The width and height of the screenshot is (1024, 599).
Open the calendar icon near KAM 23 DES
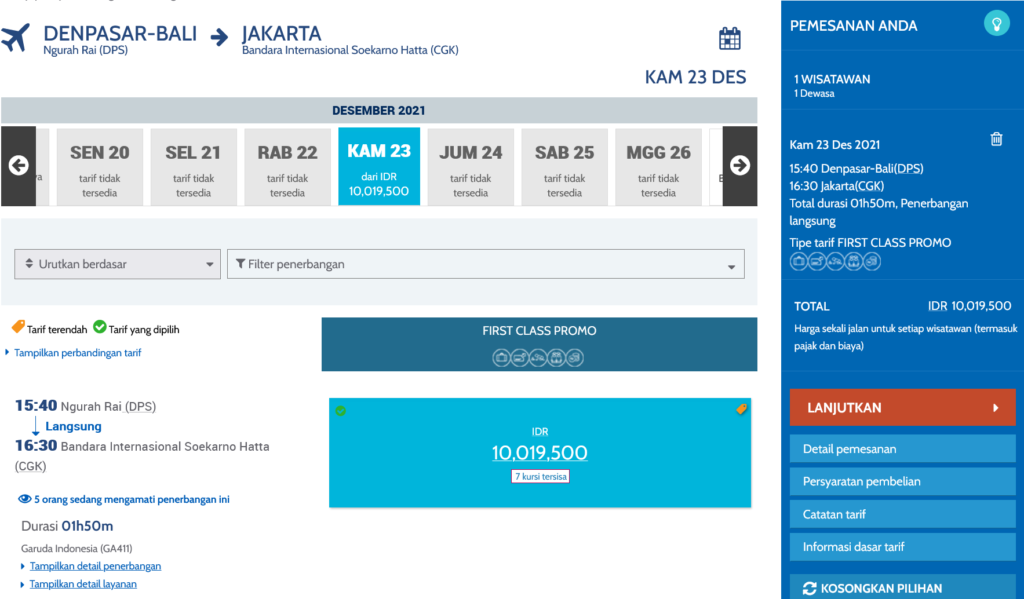tap(729, 36)
